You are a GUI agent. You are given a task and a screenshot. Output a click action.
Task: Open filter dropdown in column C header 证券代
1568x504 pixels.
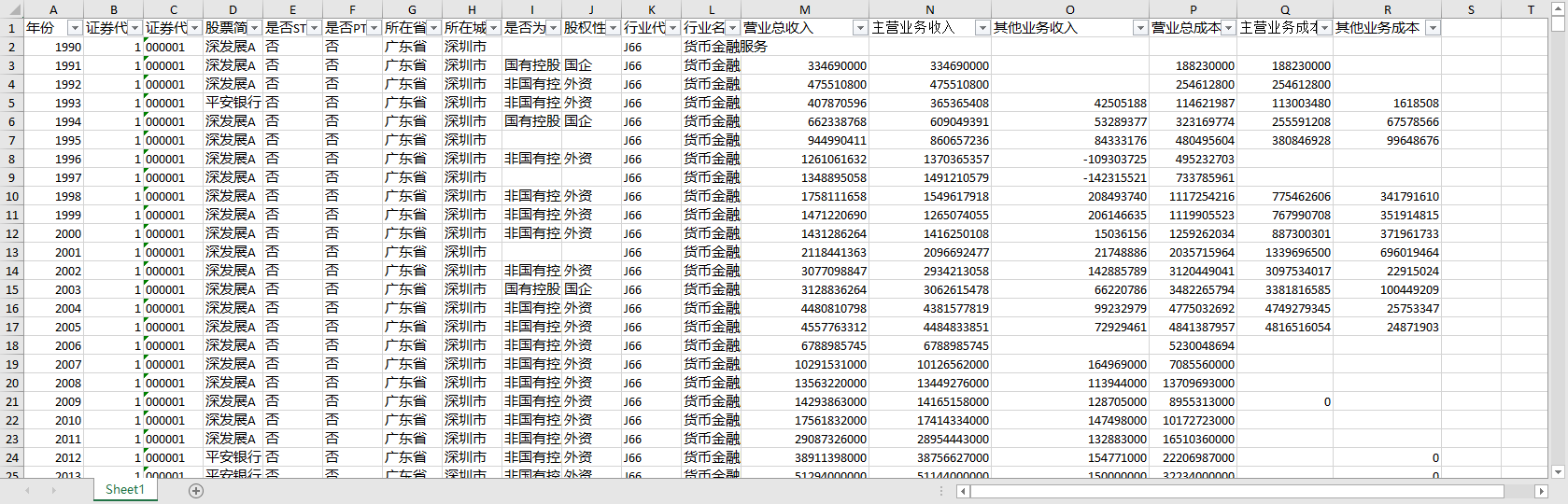coord(194,28)
